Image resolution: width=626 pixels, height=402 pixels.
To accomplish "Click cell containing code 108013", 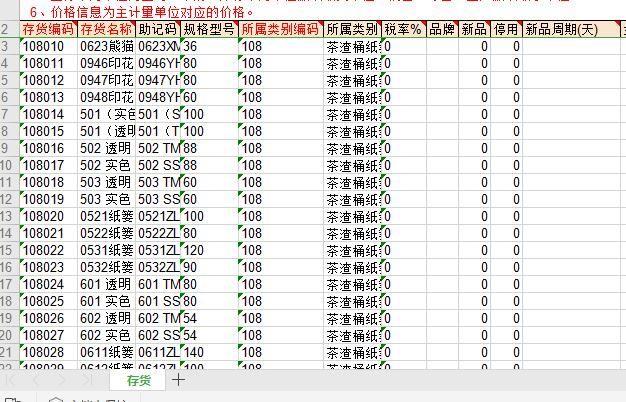I will click(x=48, y=97).
